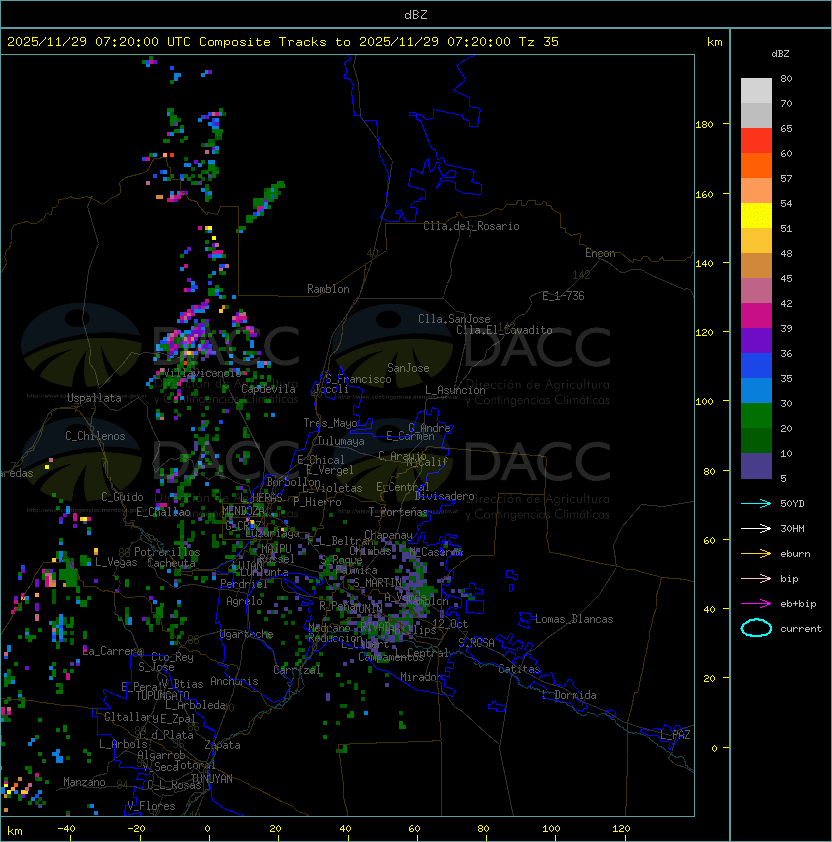
Task: Click the 'Chapanay' place label
Action: [x=388, y=535]
